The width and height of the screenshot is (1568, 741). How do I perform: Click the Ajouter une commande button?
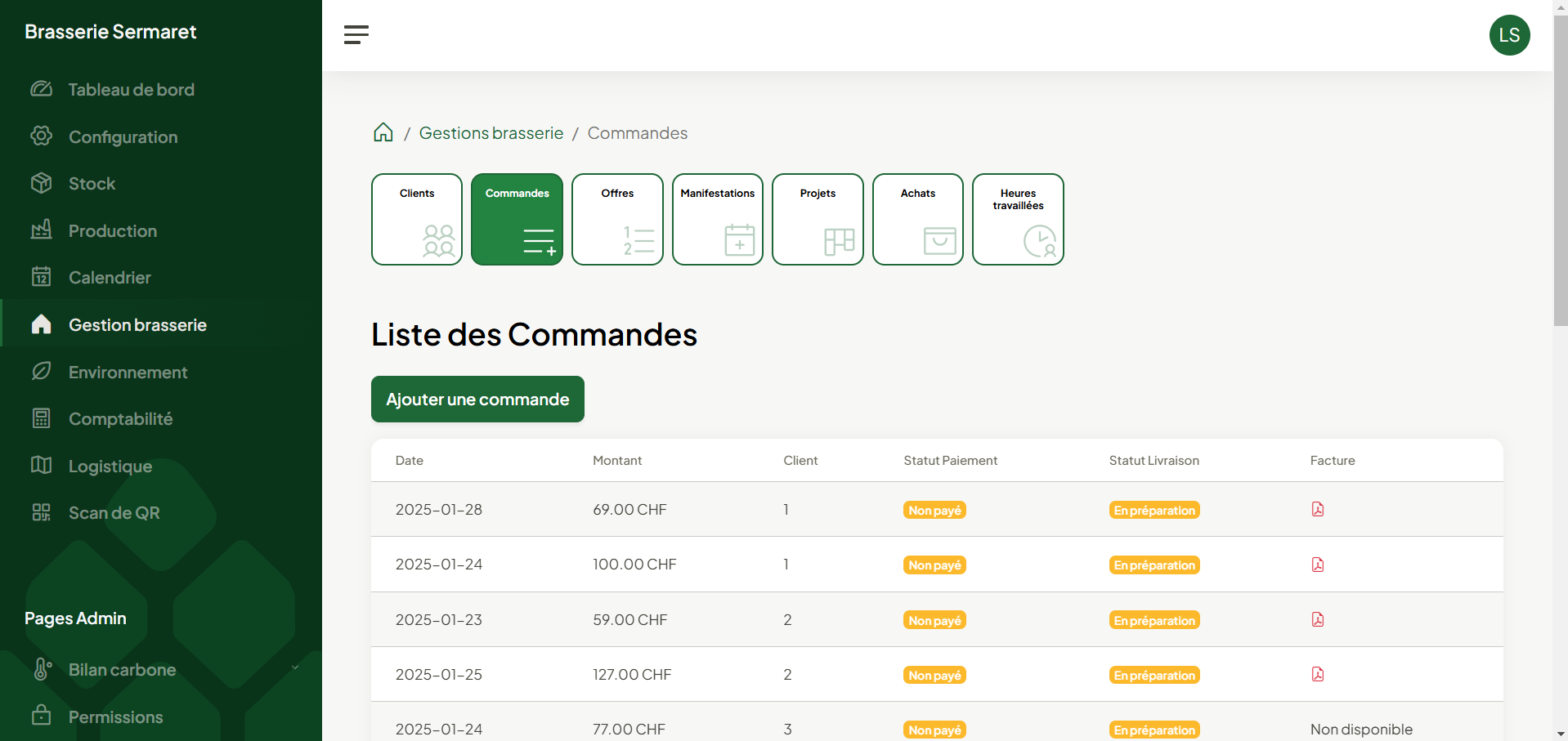click(x=477, y=399)
